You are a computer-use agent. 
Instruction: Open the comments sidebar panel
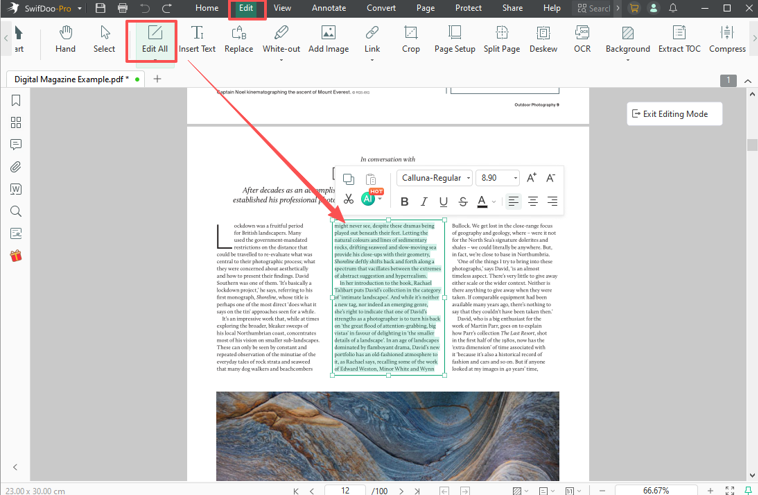pyautogui.click(x=16, y=145)
